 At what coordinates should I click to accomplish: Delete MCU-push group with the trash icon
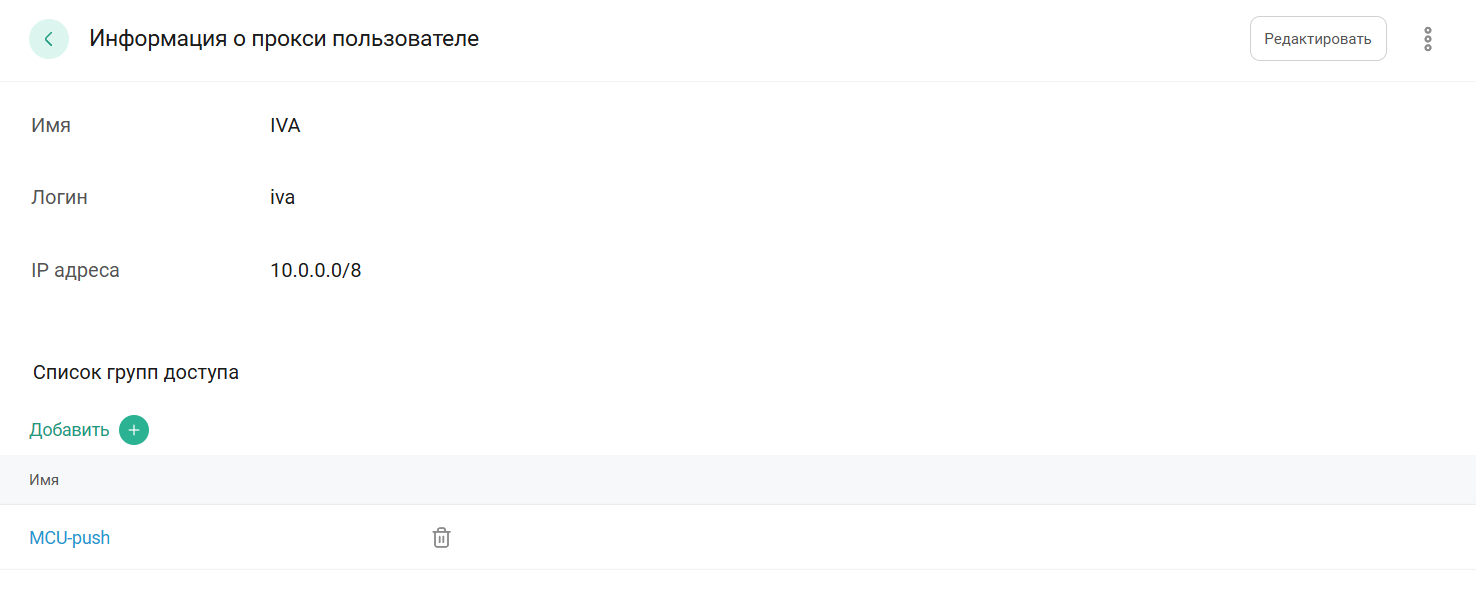441,538
